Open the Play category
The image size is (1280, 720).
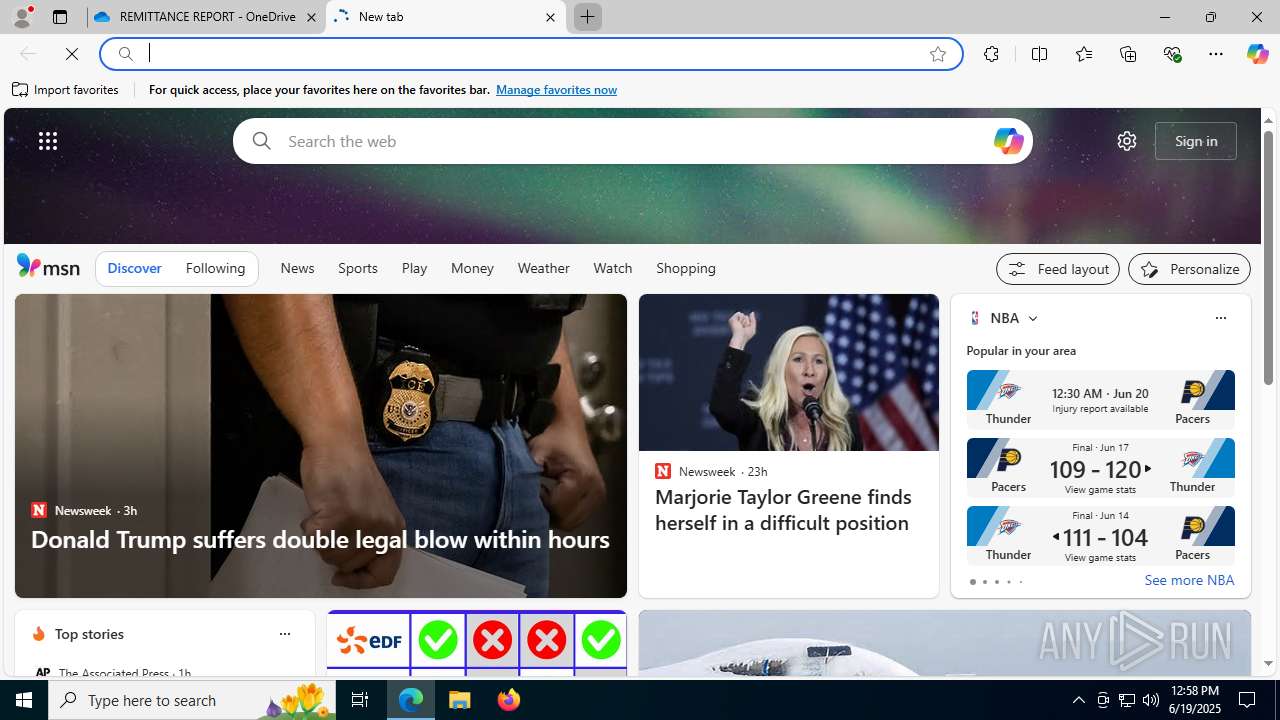[414, 268]
